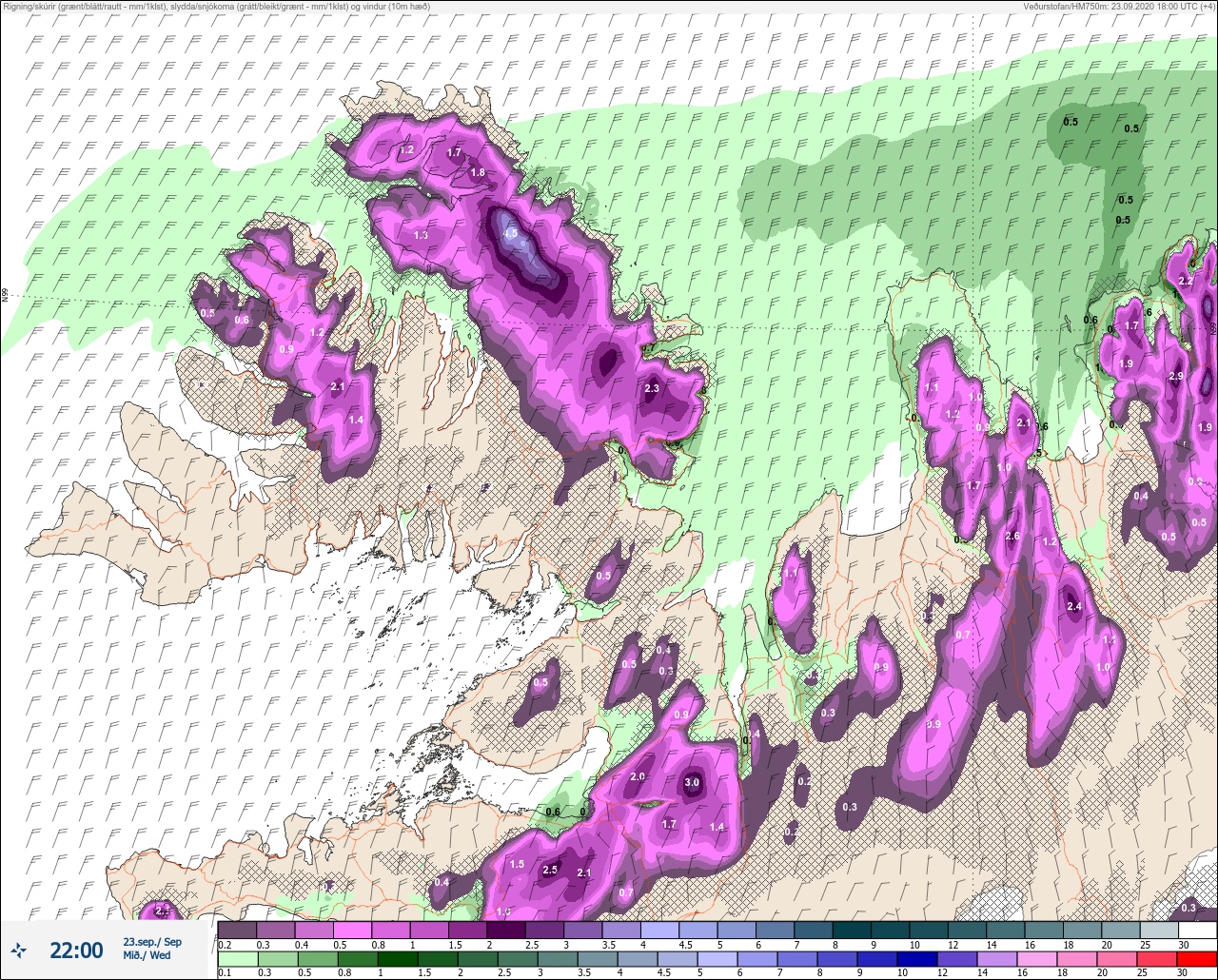Click the 4.5 peak value on the map
The height and width of the screenshot is (980, 1218).
click(x=510, y=233)
